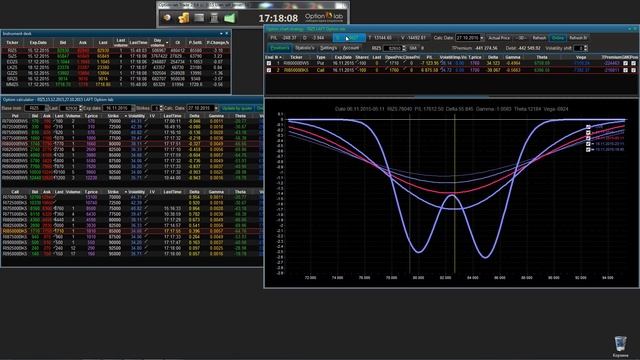Adjust Strikes stepper in Option calculator
This screenshot has width=640, height=360.
[x=161, y=108]
